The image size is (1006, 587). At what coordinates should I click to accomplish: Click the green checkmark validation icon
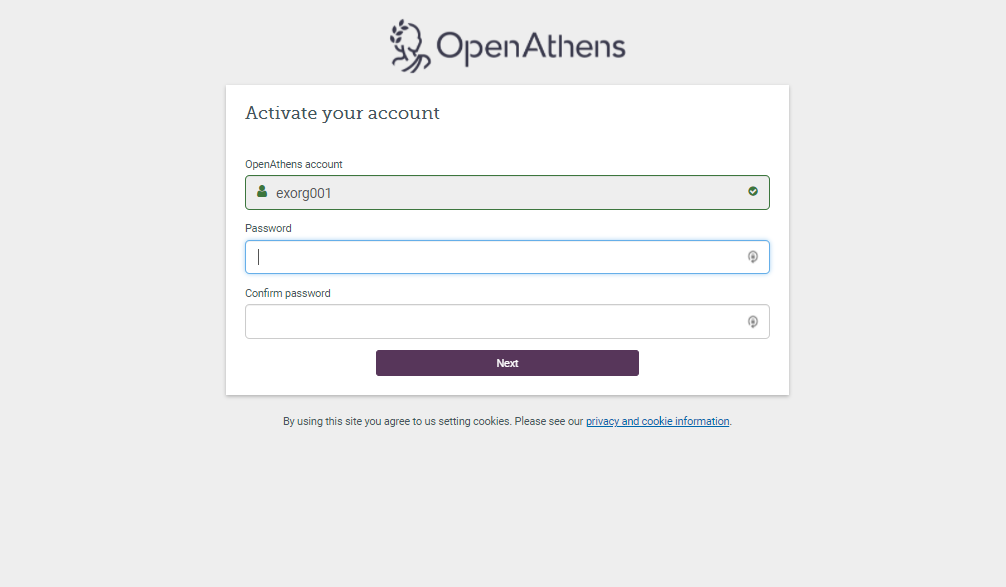tap(752, 192)
